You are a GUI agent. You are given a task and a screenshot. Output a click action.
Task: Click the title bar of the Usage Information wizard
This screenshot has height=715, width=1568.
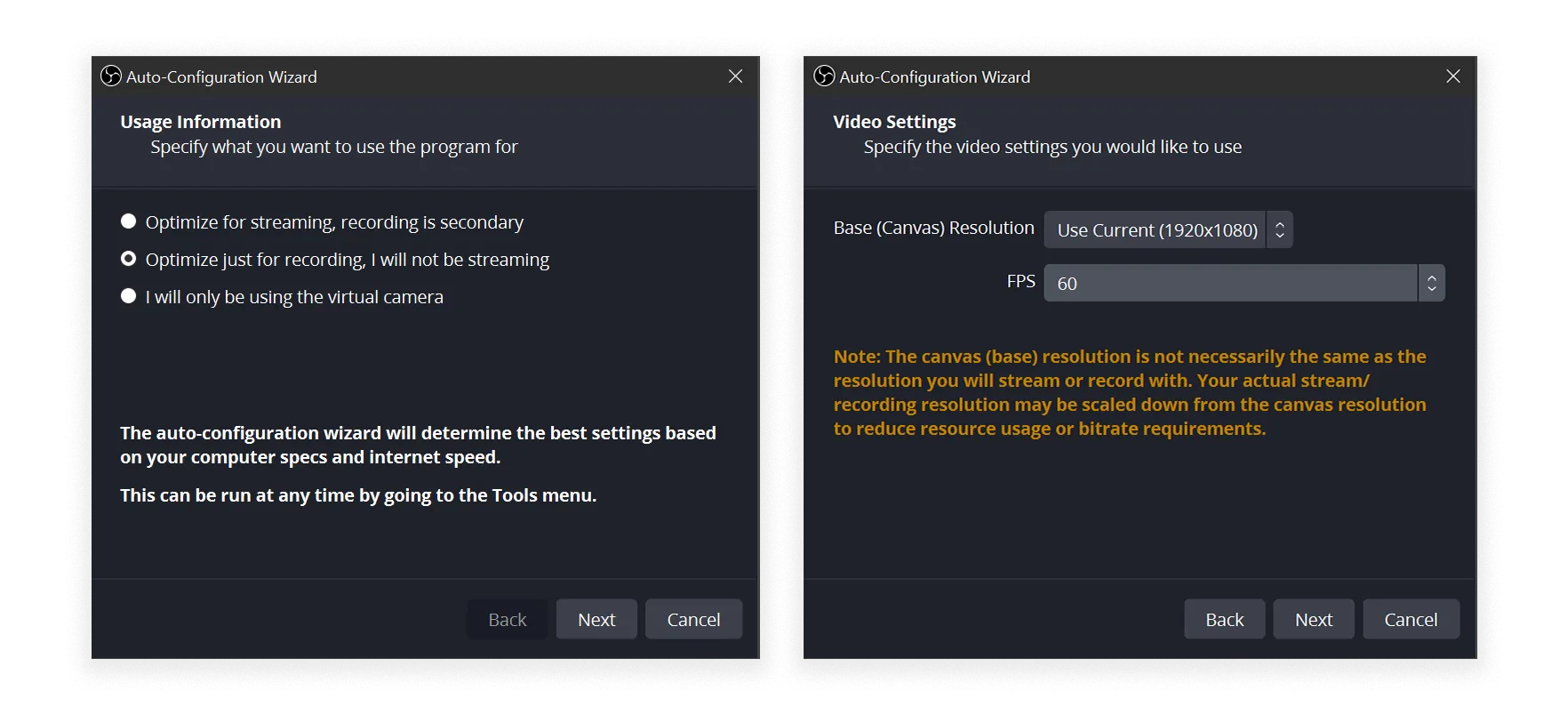[489, 76]
